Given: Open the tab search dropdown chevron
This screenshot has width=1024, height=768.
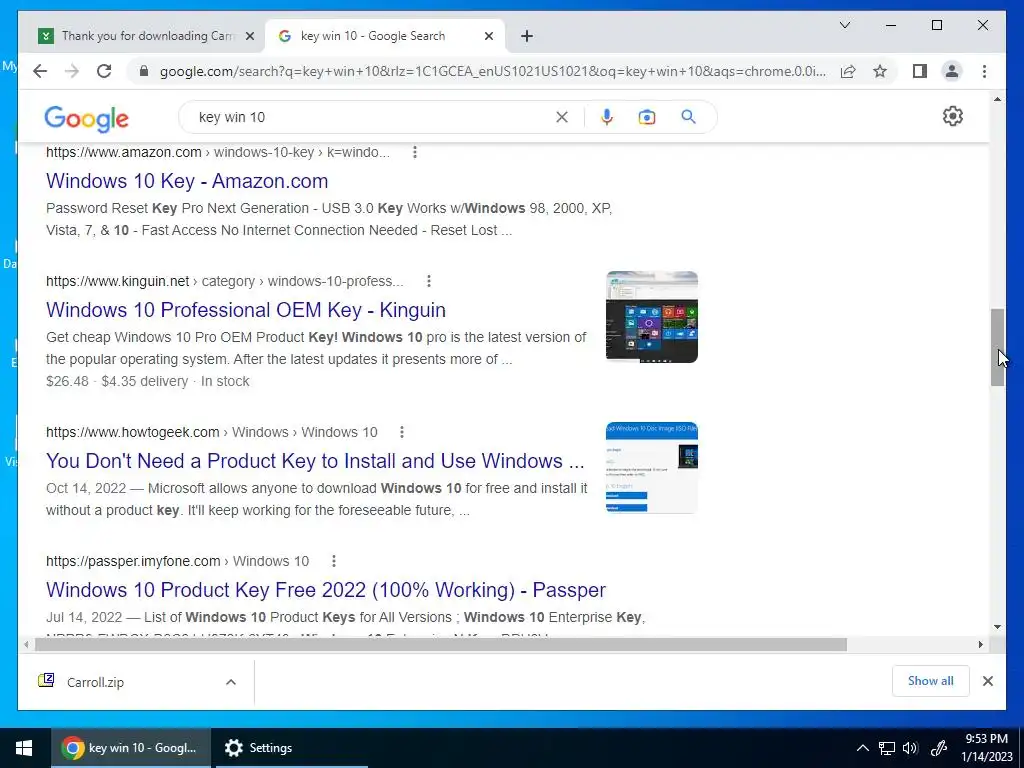Looking at the screenshot, I should click(x=844, y=25).
